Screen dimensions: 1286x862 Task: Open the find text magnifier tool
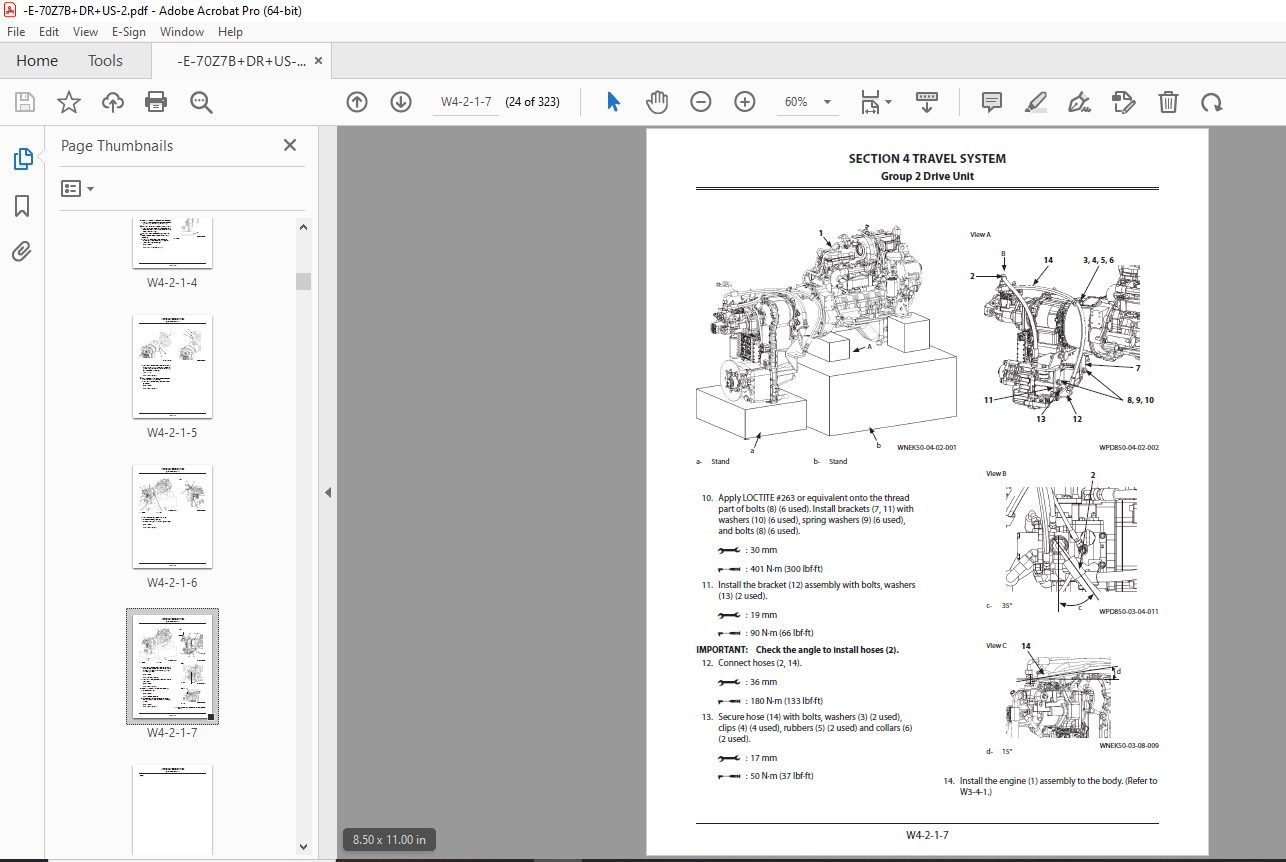[x=201, y=102]
